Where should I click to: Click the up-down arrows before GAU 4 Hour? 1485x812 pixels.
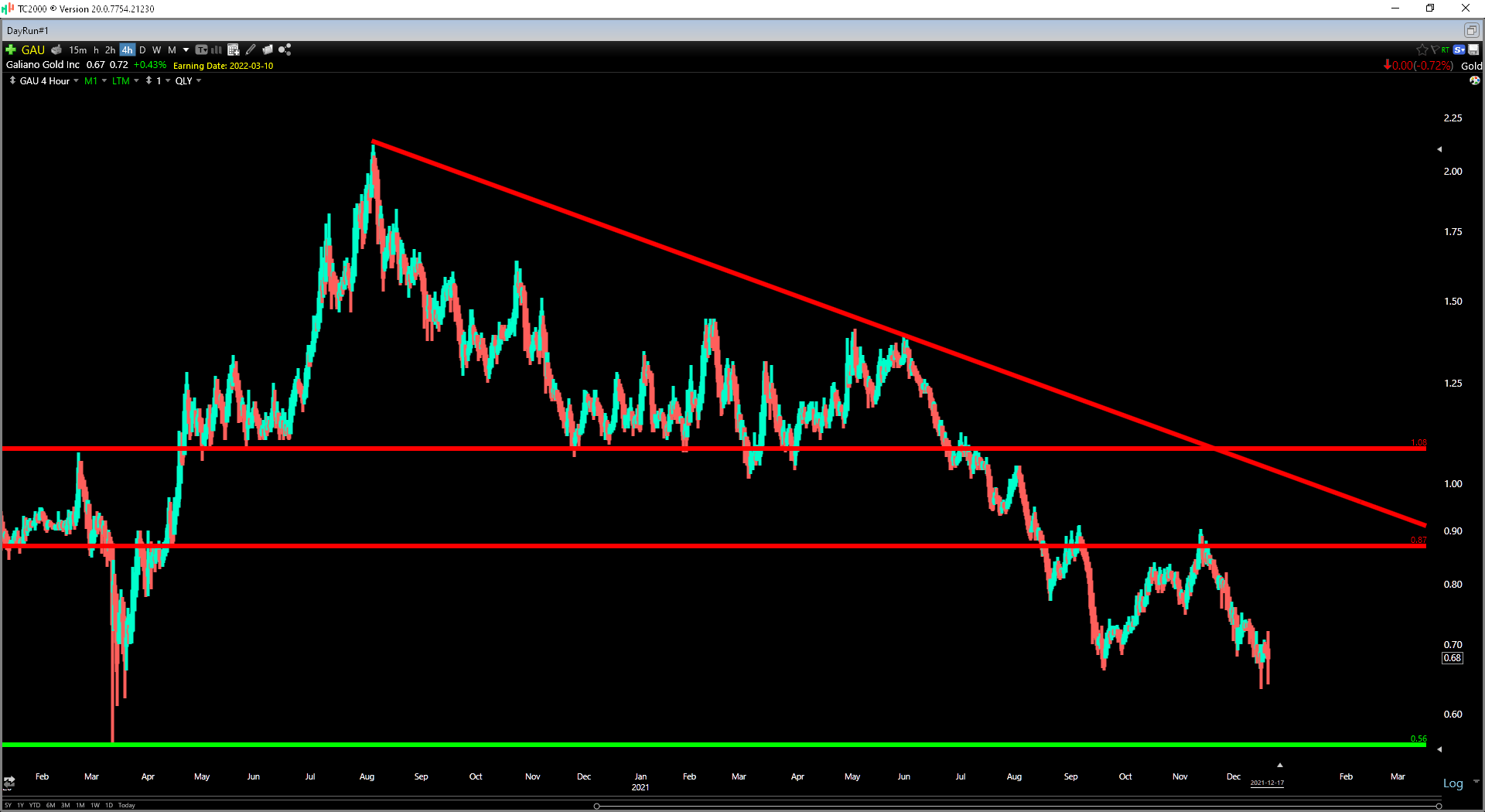[12, 80]
